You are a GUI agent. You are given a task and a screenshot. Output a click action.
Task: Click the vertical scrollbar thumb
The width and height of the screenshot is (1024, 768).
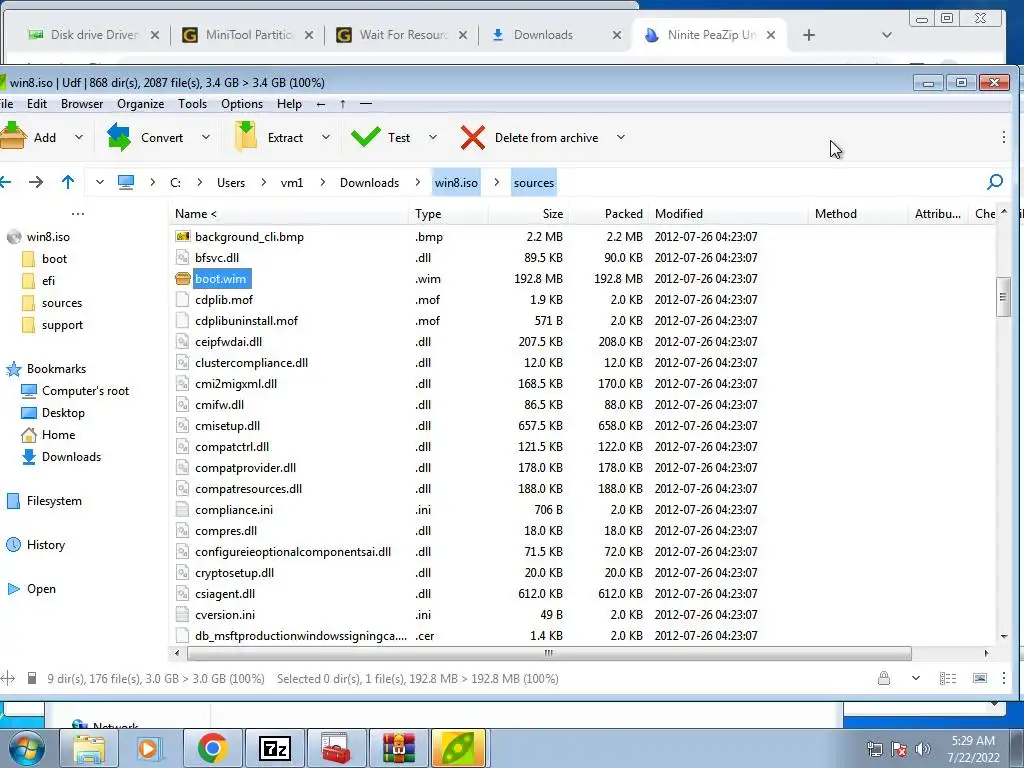coord(1003,297)
